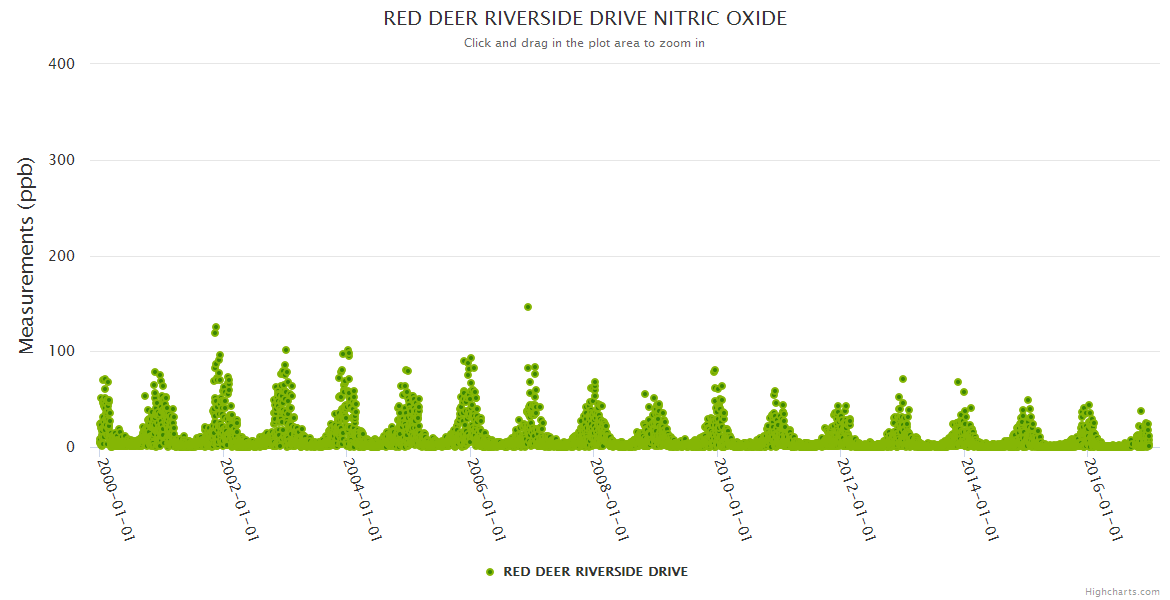Select the highest outlier point near 146 ppb

click(x=528, y=307)
